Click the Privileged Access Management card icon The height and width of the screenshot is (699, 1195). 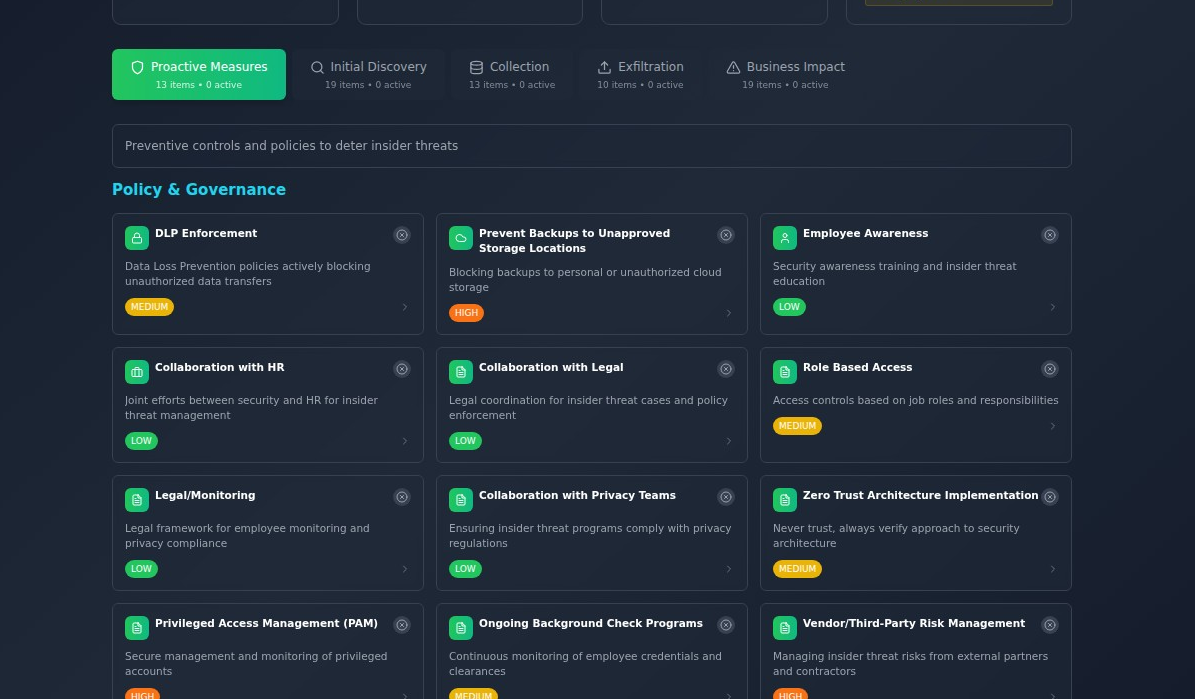137,628
